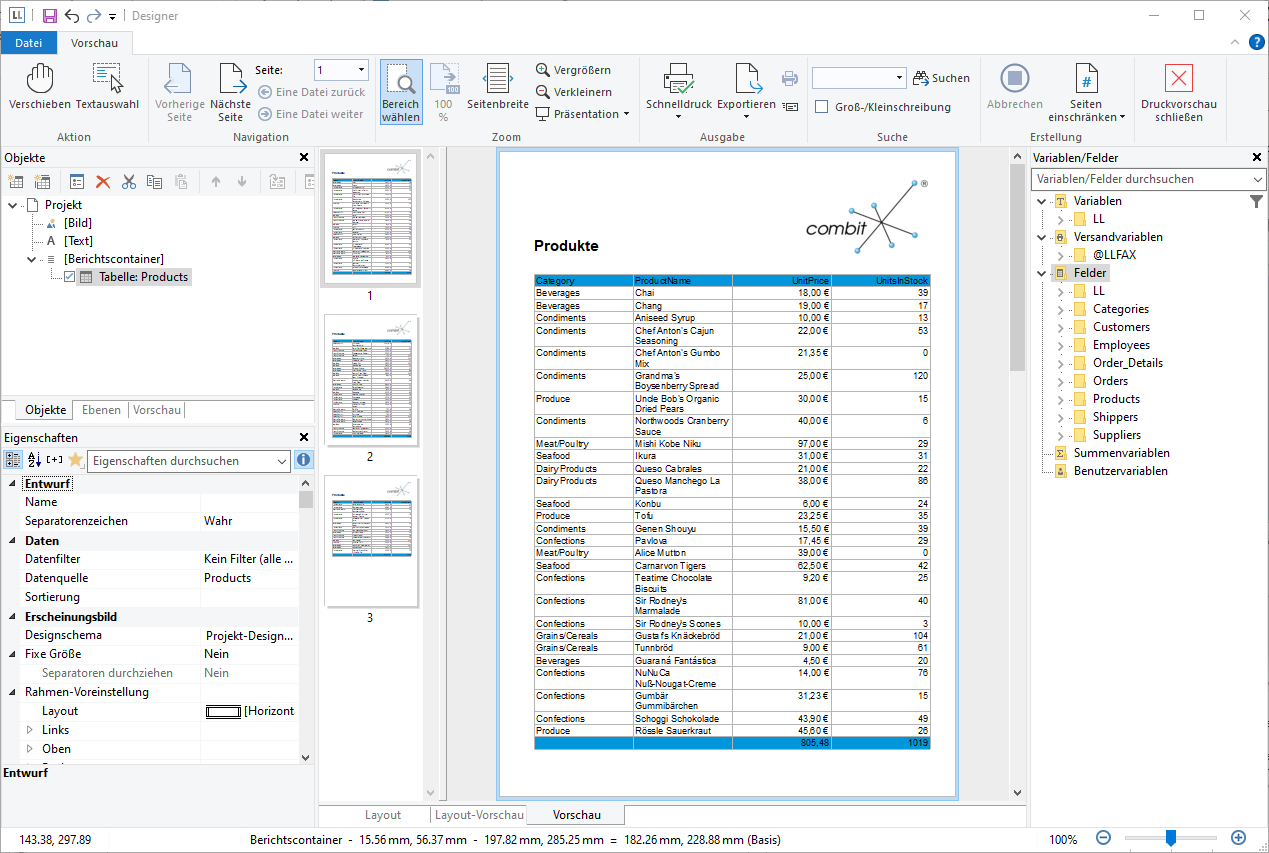1269x853 pixels.
Task: Click the Schnelldruck printer icon
Action: pyautogui.click(x=679, y=78)
